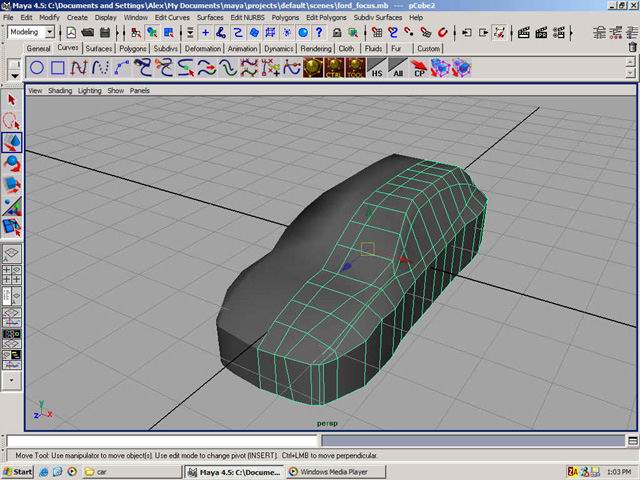Open the shelf options arrow at left of the shelf

[14, 74]
